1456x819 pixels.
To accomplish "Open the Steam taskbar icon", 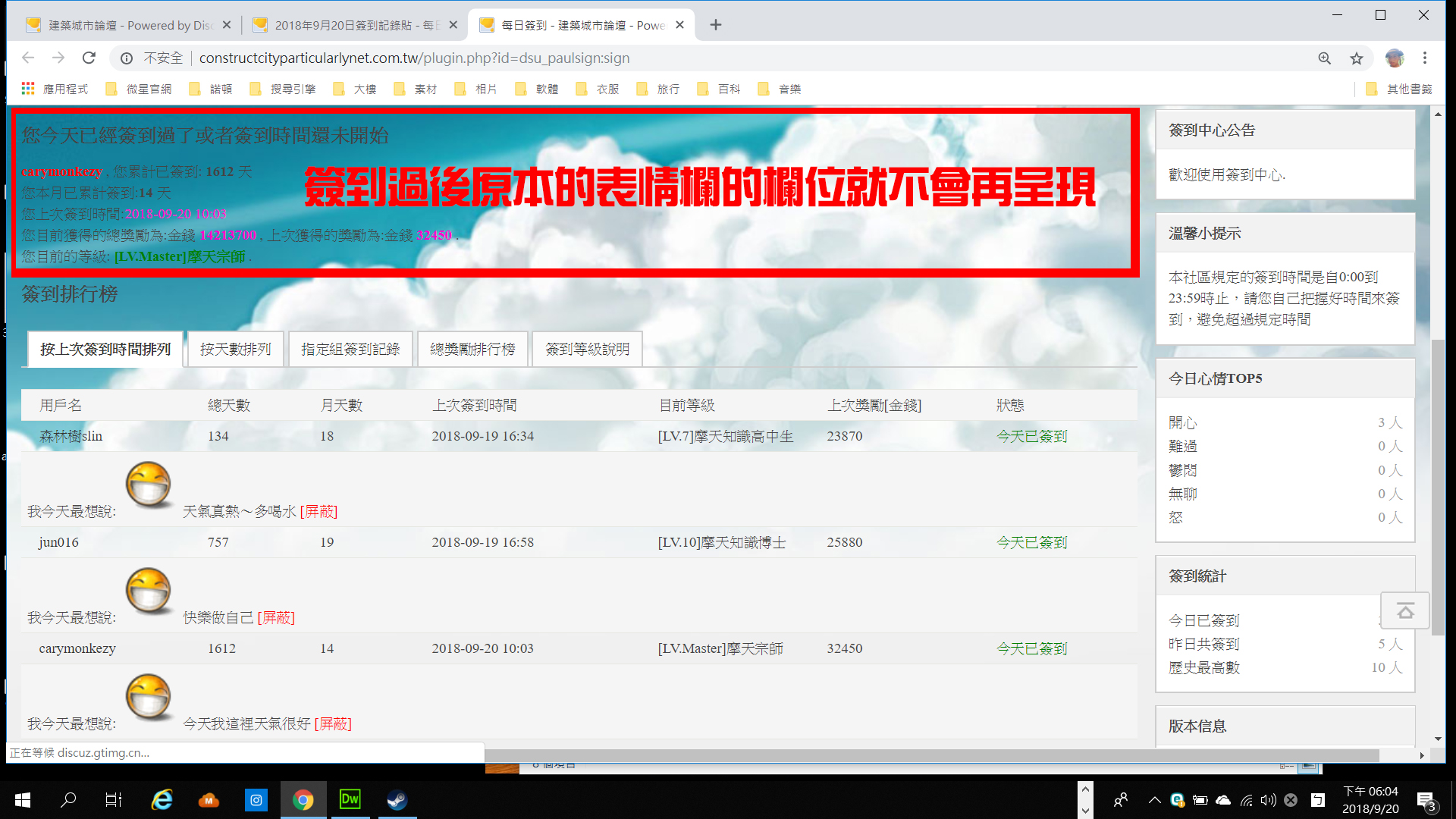I will [397, 799].
